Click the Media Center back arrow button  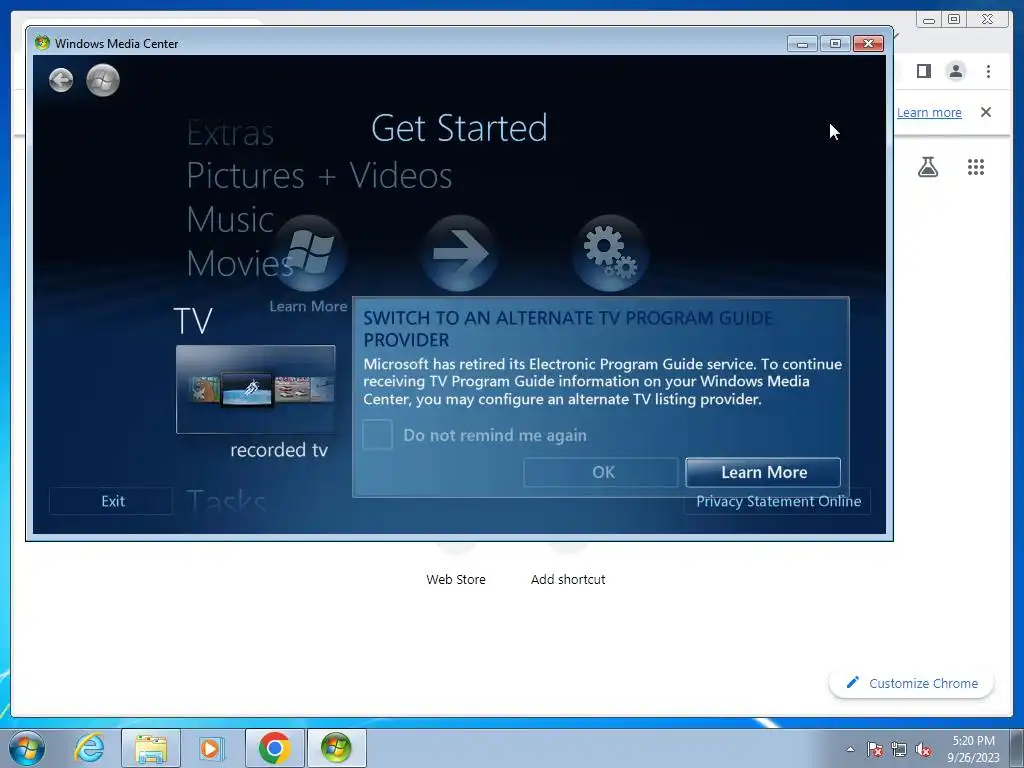[x=61, y=80]
